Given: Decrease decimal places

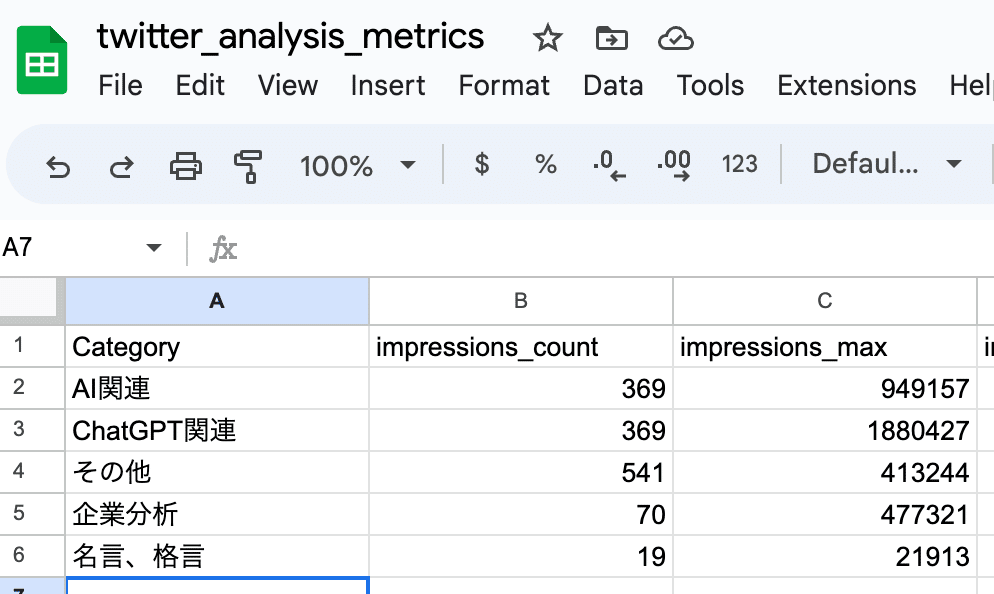Looking at the screenshot, I should pyautogui.click(x=608, y=165).
